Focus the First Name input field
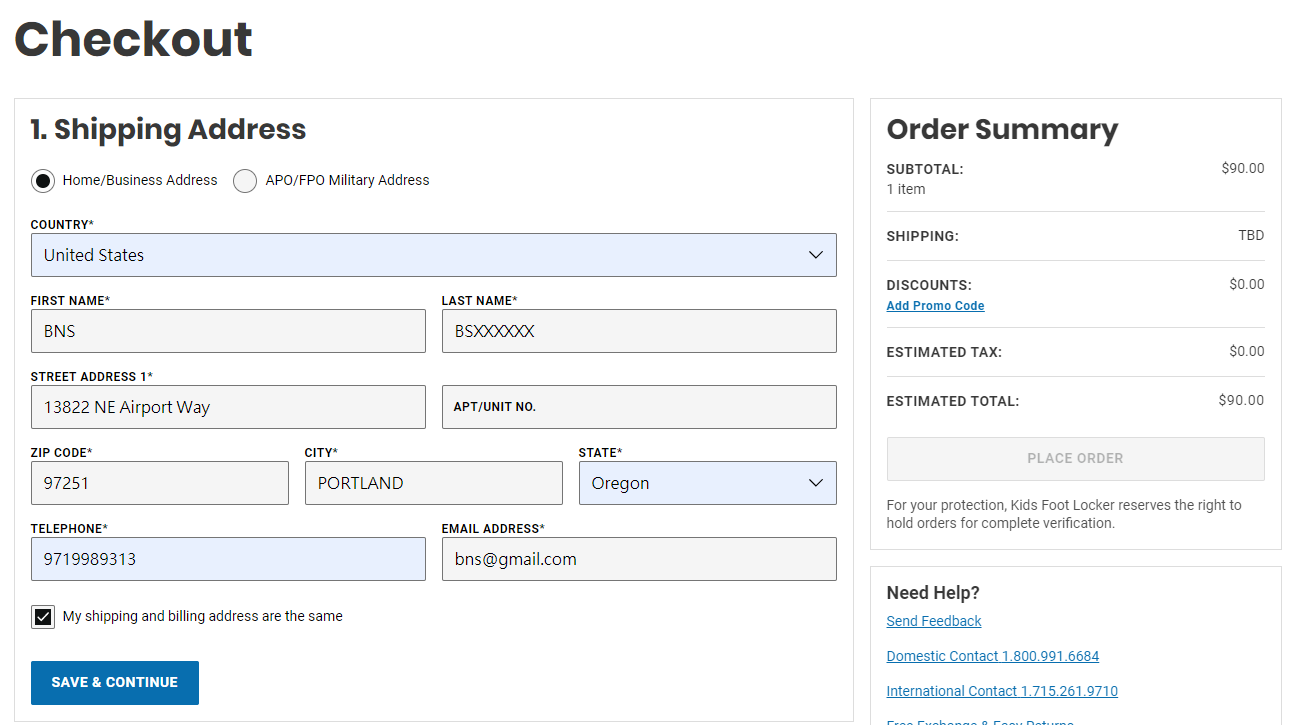Viewport: 1291px width, 725px height. click(x=228, y=331)
